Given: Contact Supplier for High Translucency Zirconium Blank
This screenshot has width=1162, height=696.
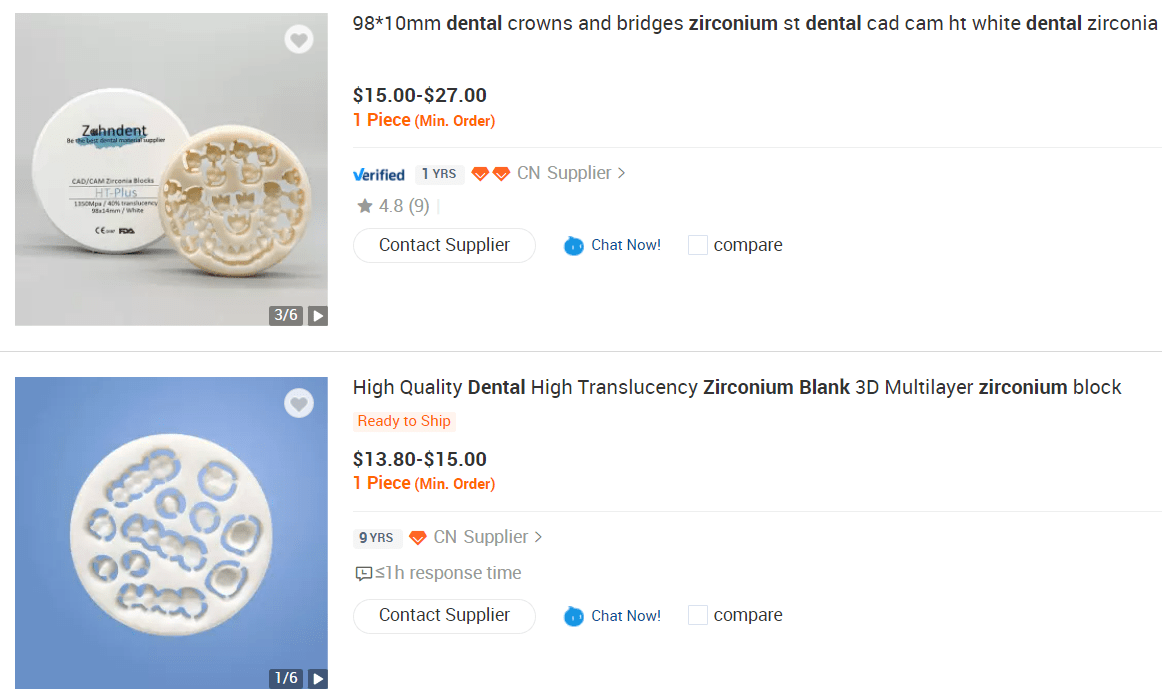Looking at the screenshot, I should coord(444,615).
